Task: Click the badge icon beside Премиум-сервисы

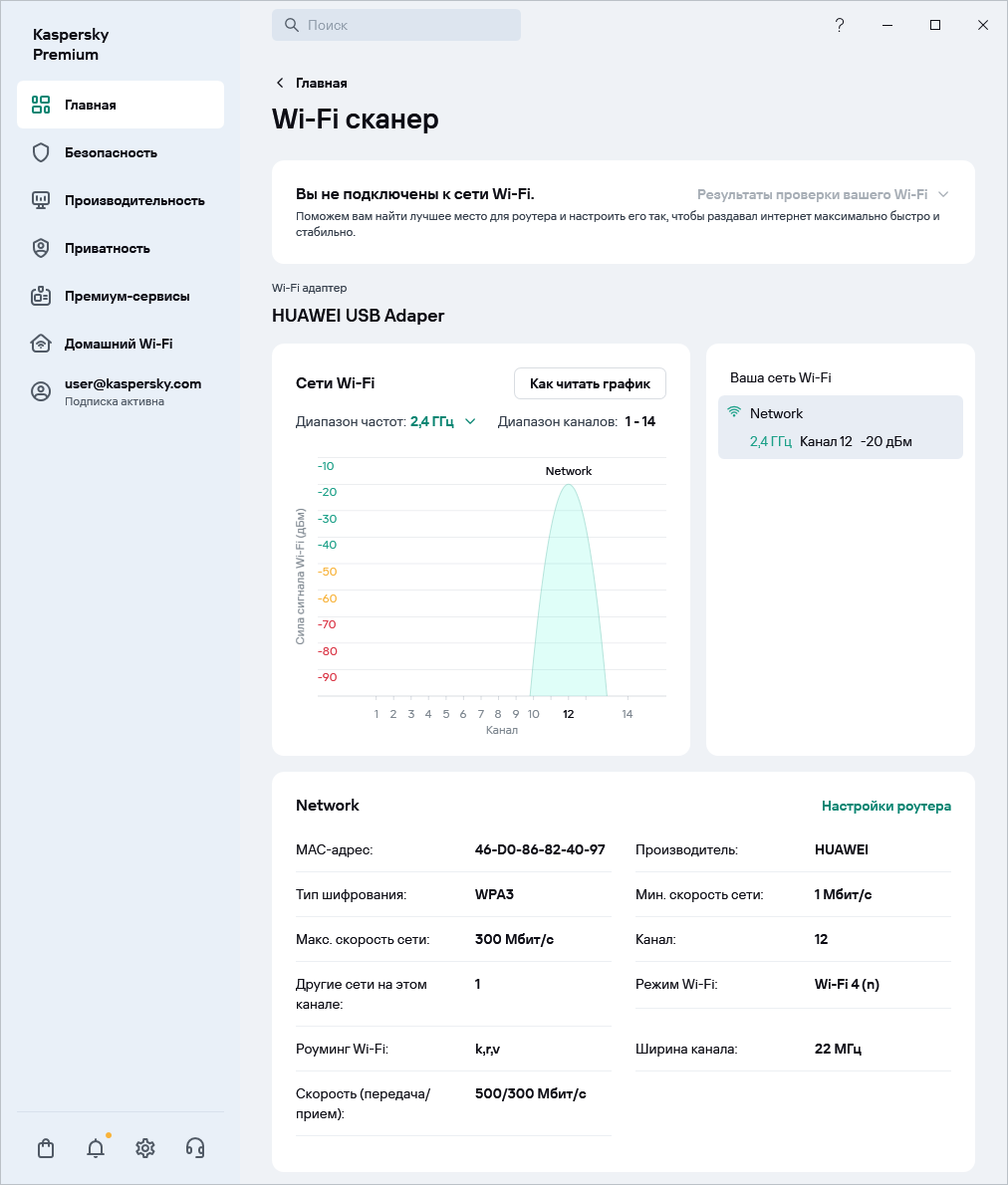Action: pyautogui.click(x=41, y=296)
